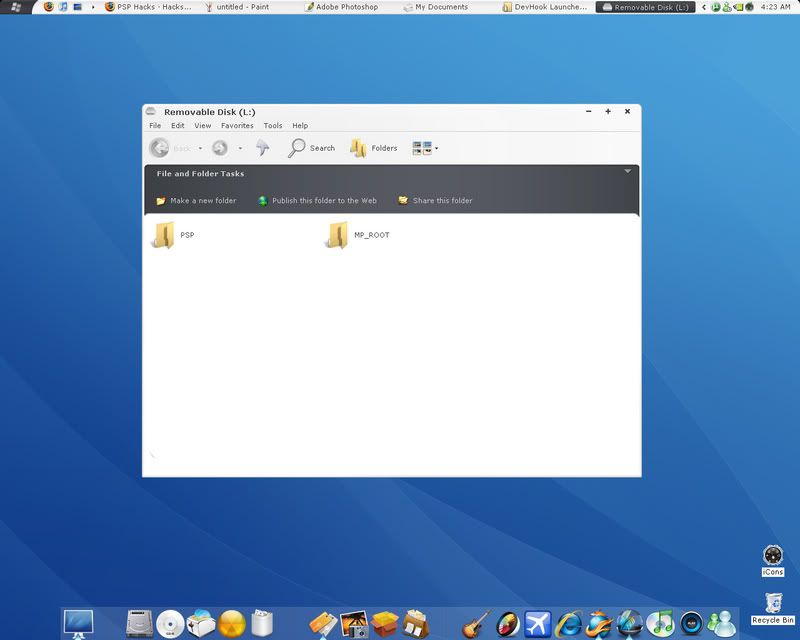
Task: Open the guitar icon in dock
Action: pyautogui.click(x=477, y=624)
